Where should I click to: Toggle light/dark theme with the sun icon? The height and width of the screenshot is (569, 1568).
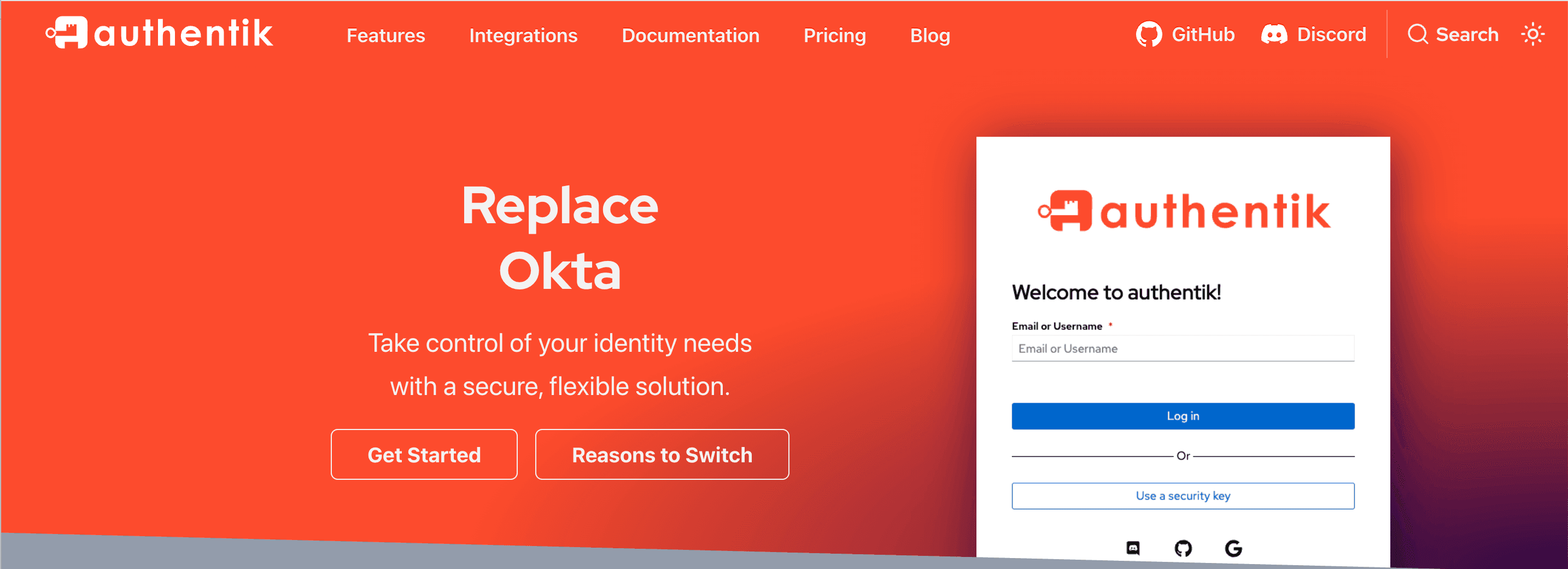[1532, 34]
